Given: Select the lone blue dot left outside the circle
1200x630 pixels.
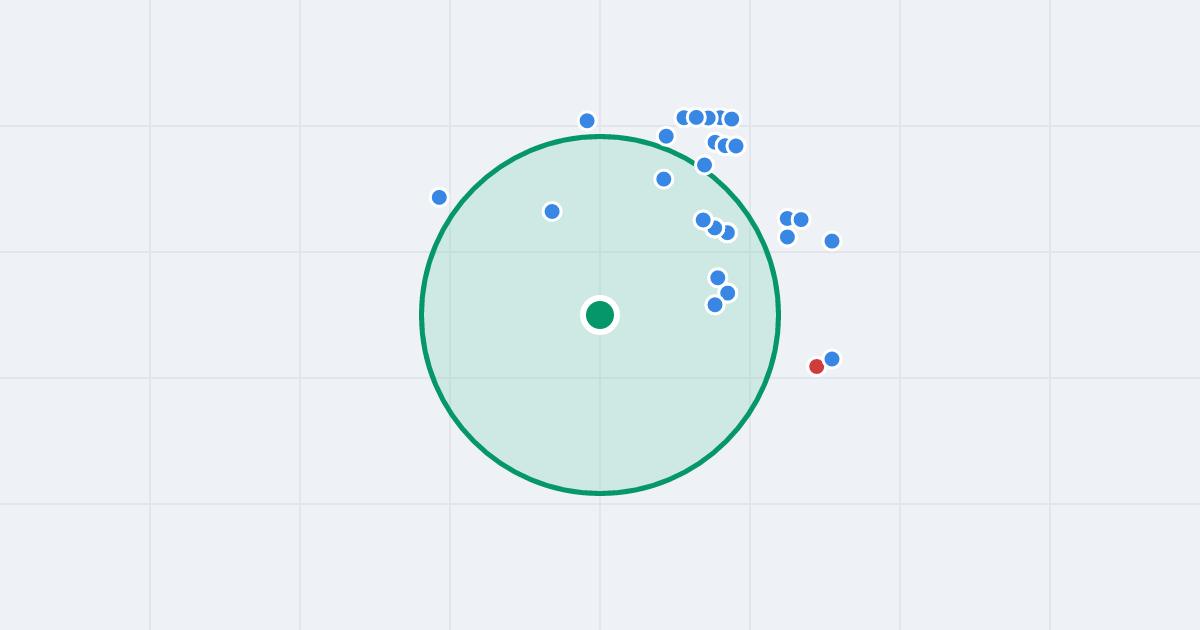Looking at the screenshot, I should click(439, 197).
